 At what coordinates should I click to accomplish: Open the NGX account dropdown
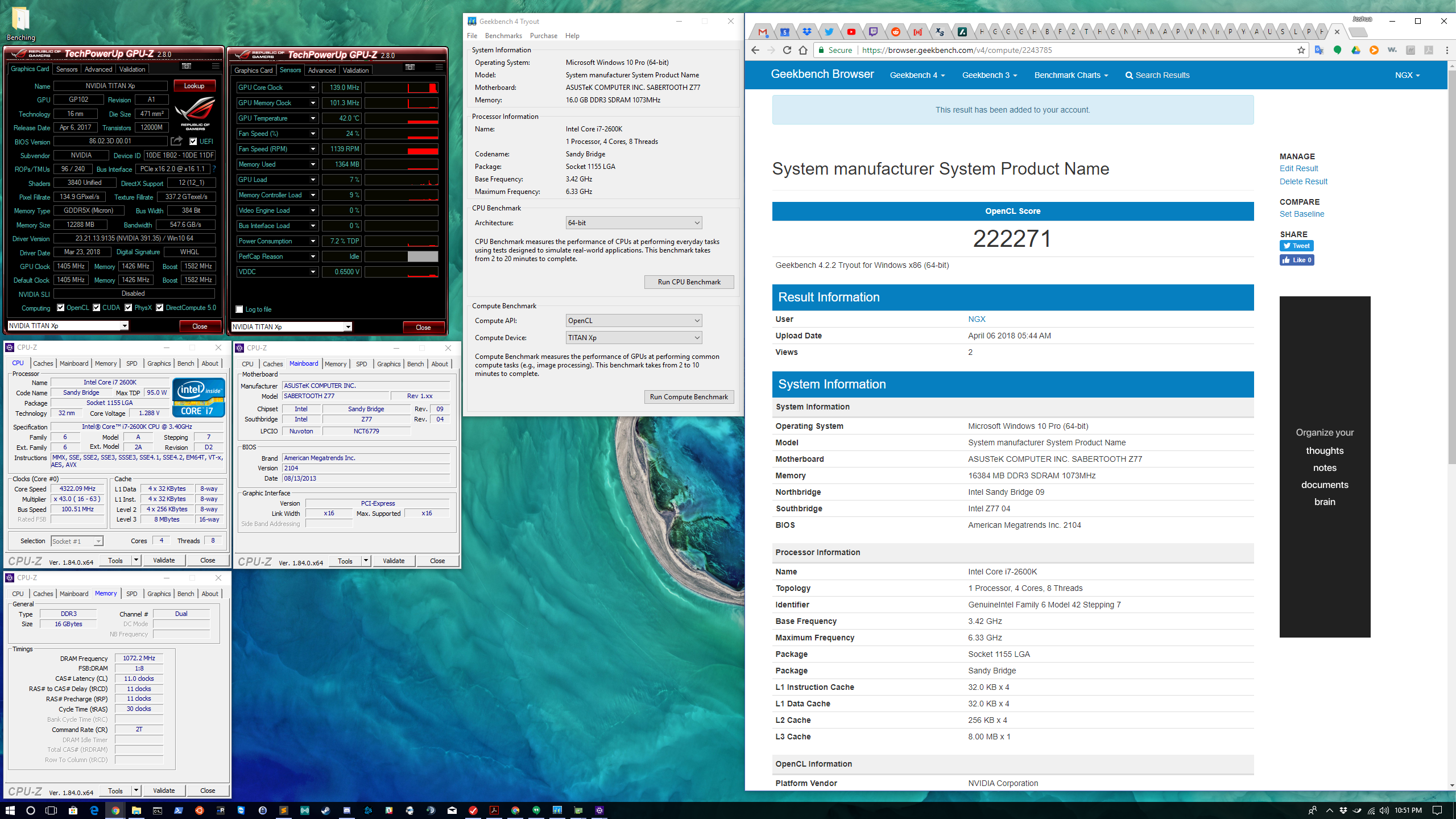click(x=1407, y=75)
